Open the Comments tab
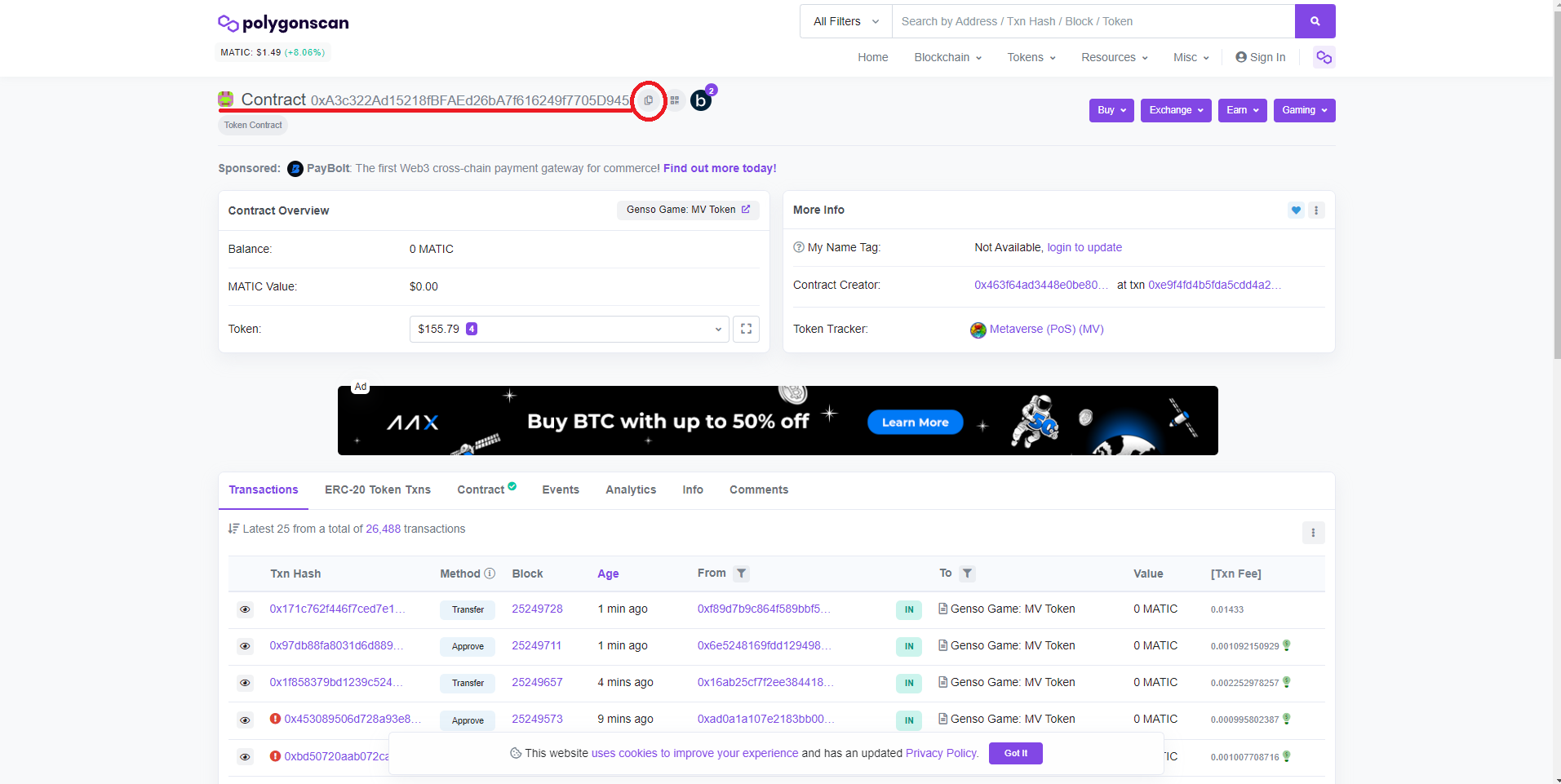 click(x=759, y=489)
